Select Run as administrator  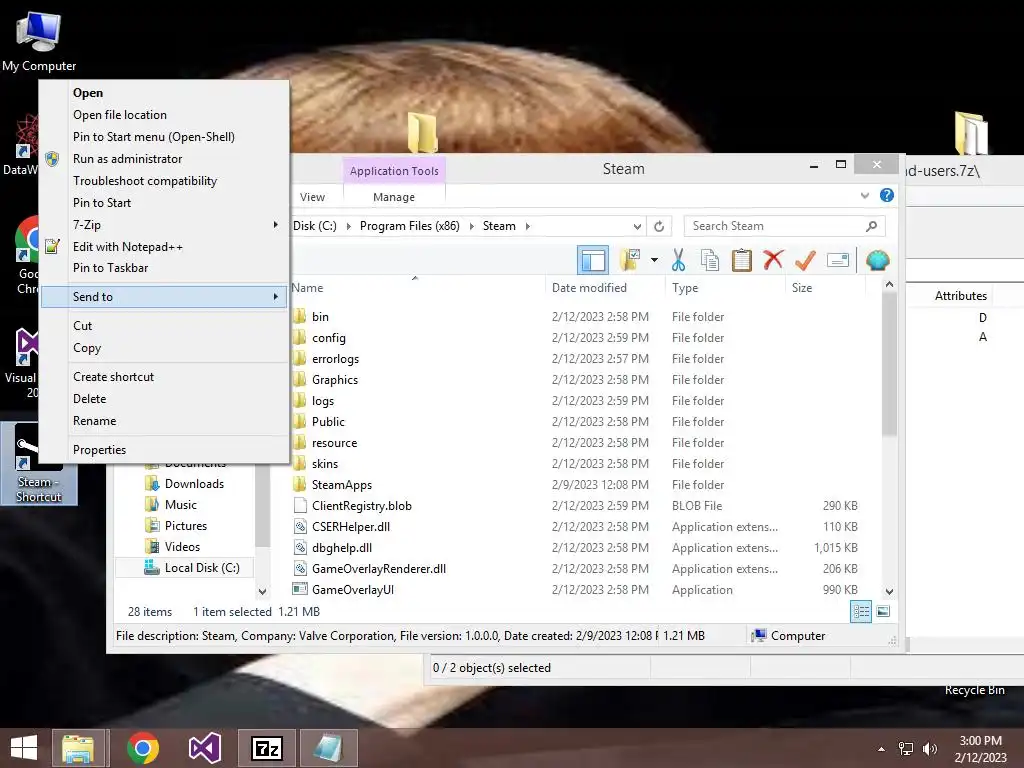(x=165, y=159)
